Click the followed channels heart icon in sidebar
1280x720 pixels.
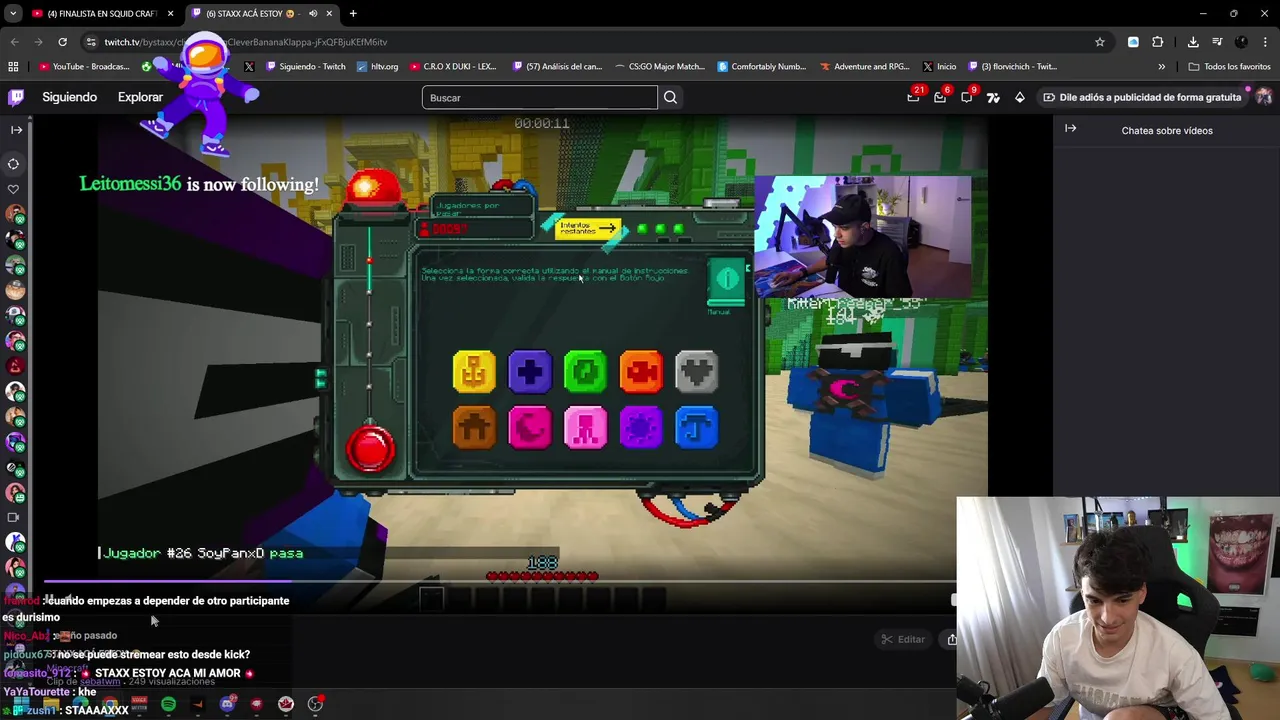tap(14, 189)
